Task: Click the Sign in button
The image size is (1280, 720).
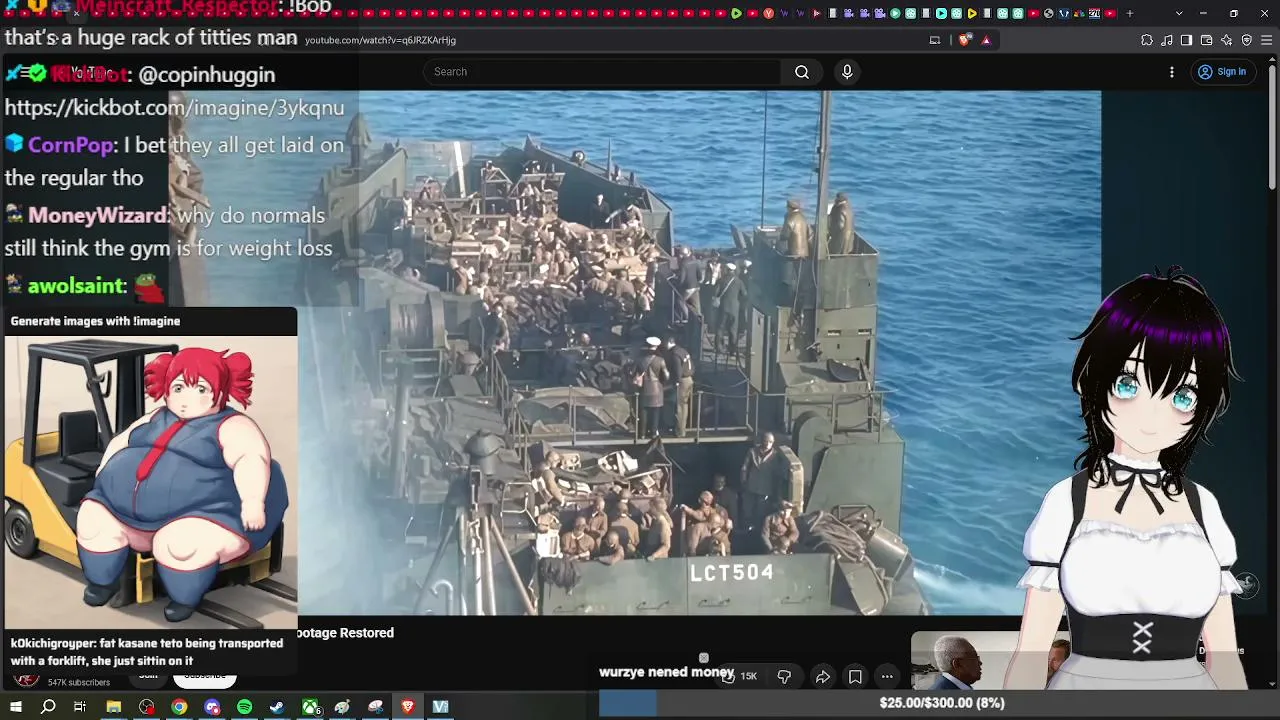Action: click(1222, 72)
